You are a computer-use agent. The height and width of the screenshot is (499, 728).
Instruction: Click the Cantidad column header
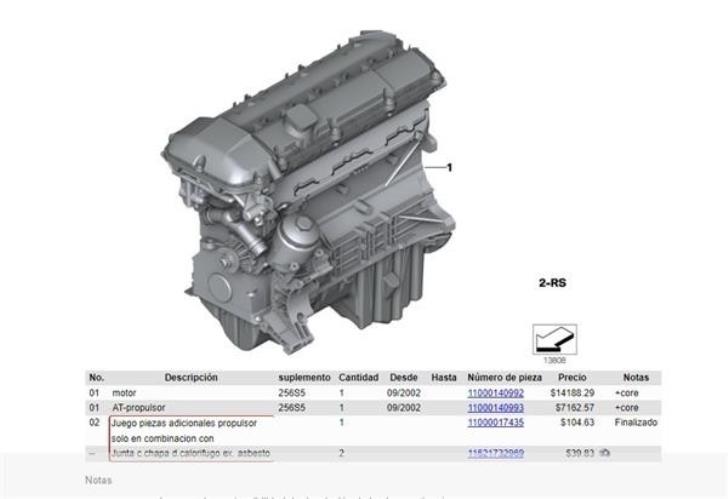pyautogui.click(x=358, y=377)
